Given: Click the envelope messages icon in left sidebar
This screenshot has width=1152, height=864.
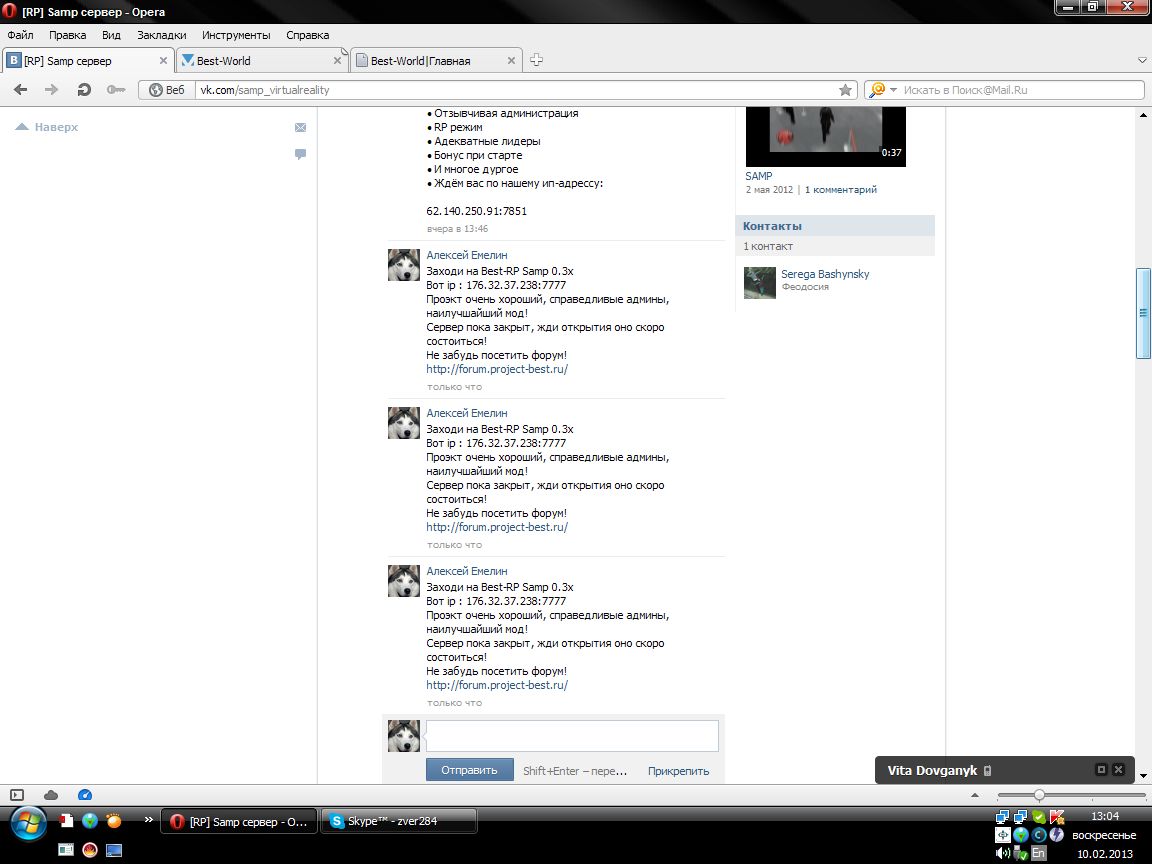Looking at the screenshot, I should coord(300,128).
